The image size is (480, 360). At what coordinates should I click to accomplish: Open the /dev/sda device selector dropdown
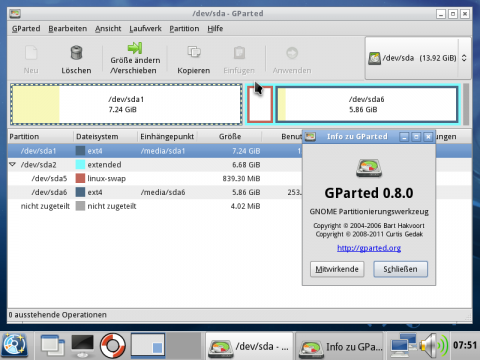point(418,58)
